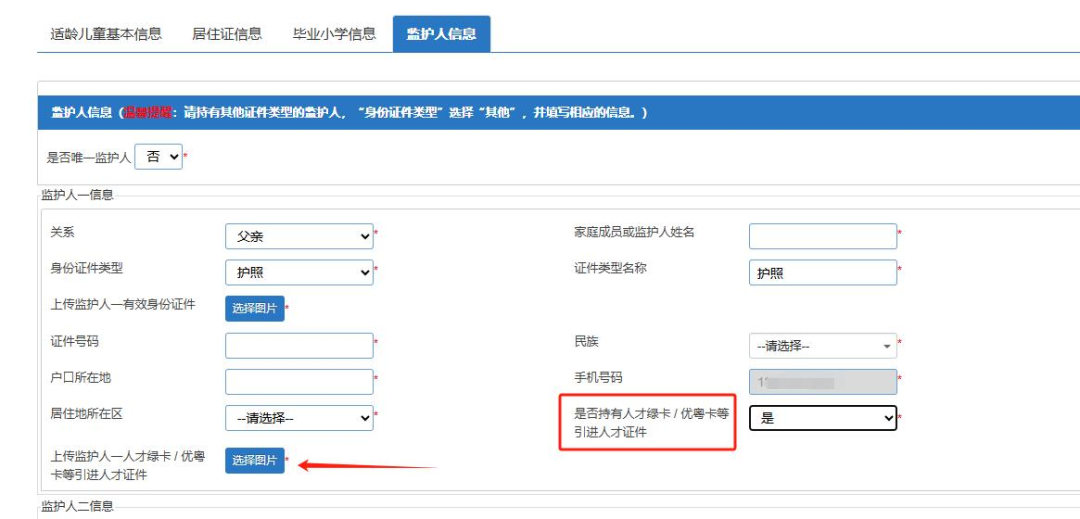
Task: Click the 居住地所在区 label text
Action: coord(87,414)
